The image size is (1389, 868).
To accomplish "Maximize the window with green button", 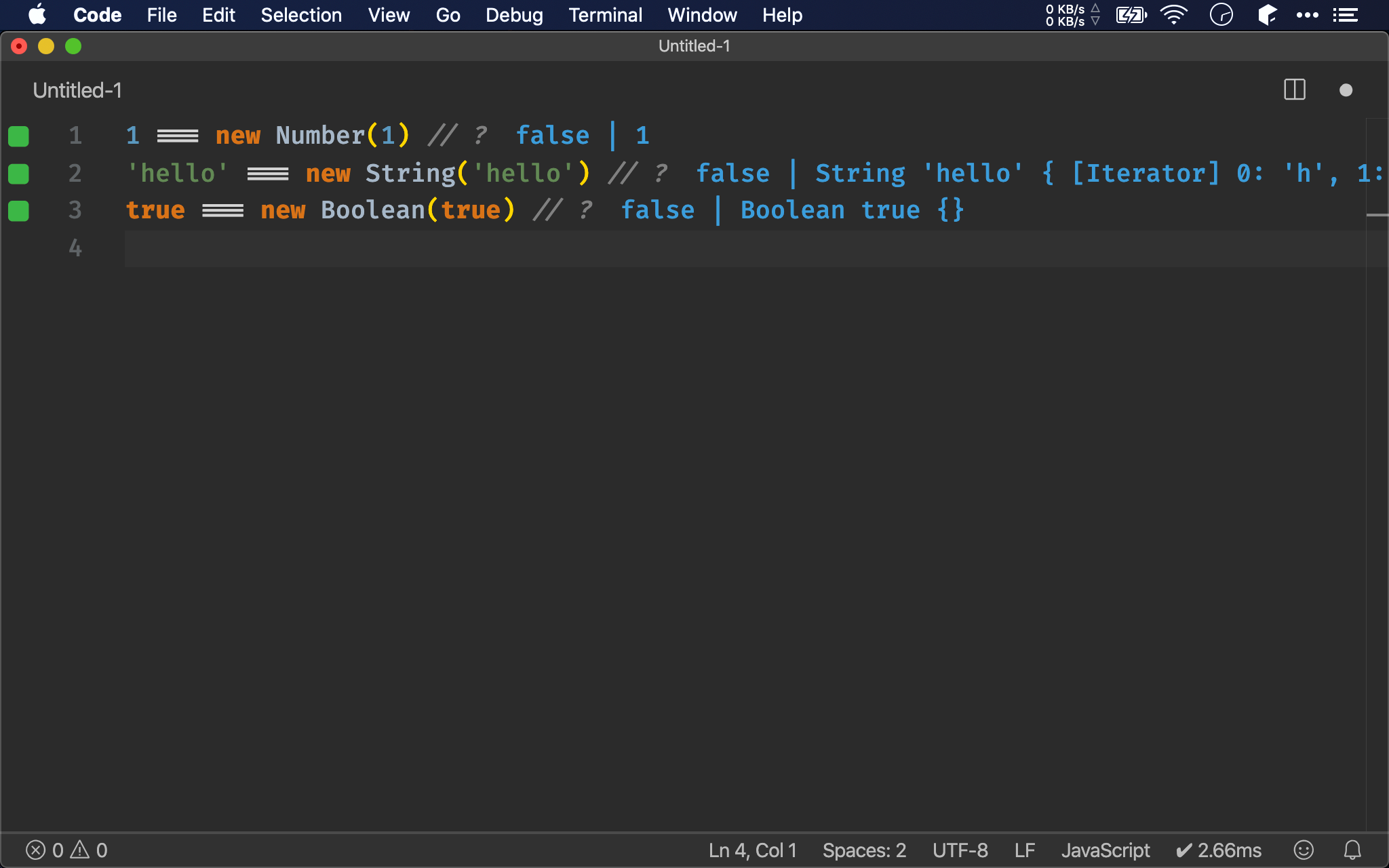I will pos(73,46).
